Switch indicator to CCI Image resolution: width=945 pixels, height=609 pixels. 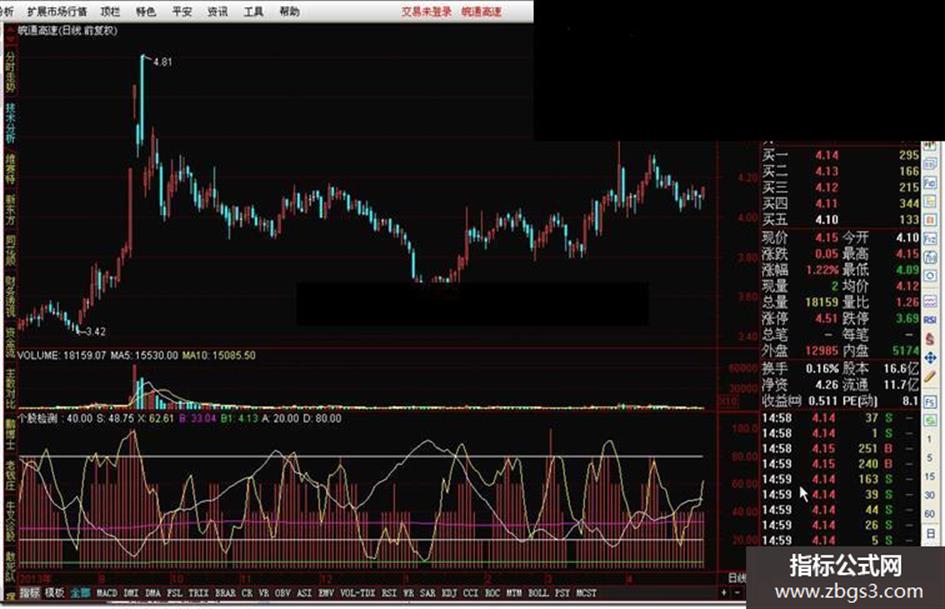point(471,593)
